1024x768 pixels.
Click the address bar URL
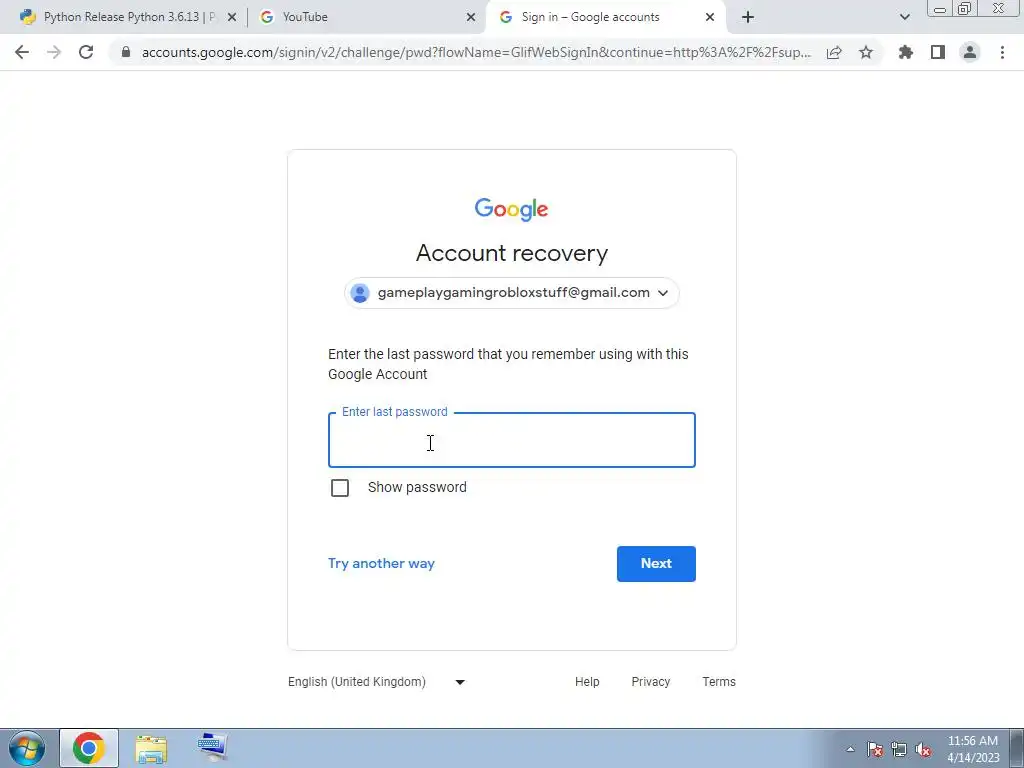[476, 52]
